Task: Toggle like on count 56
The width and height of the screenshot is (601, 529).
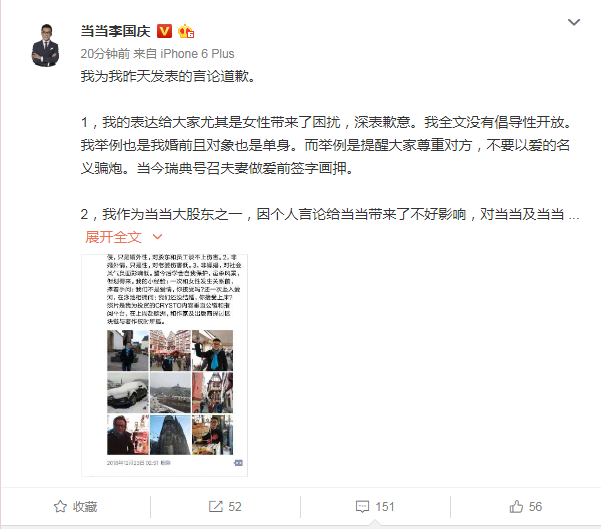Action: (525, 506)
